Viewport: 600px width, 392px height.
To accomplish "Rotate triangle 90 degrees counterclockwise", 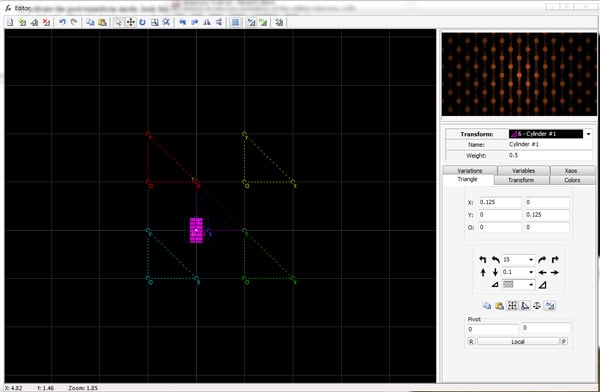I will (483, 260).
